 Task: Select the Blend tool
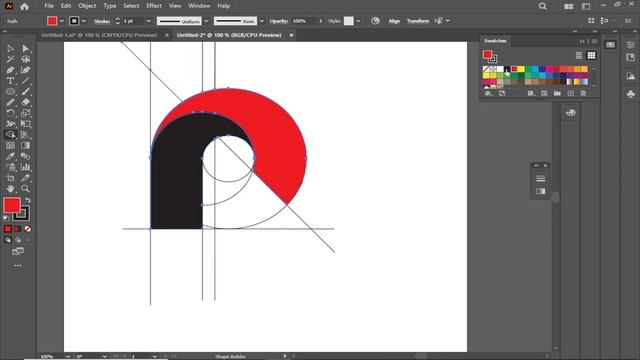coord(25,156)
